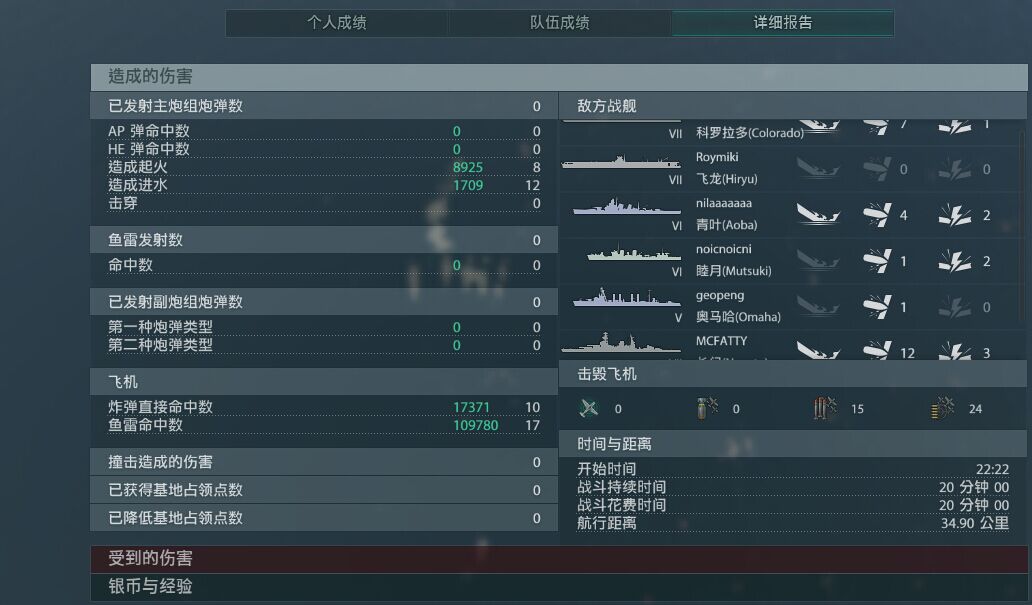Select the 详细报告 tab

click(x=783, y=23)
